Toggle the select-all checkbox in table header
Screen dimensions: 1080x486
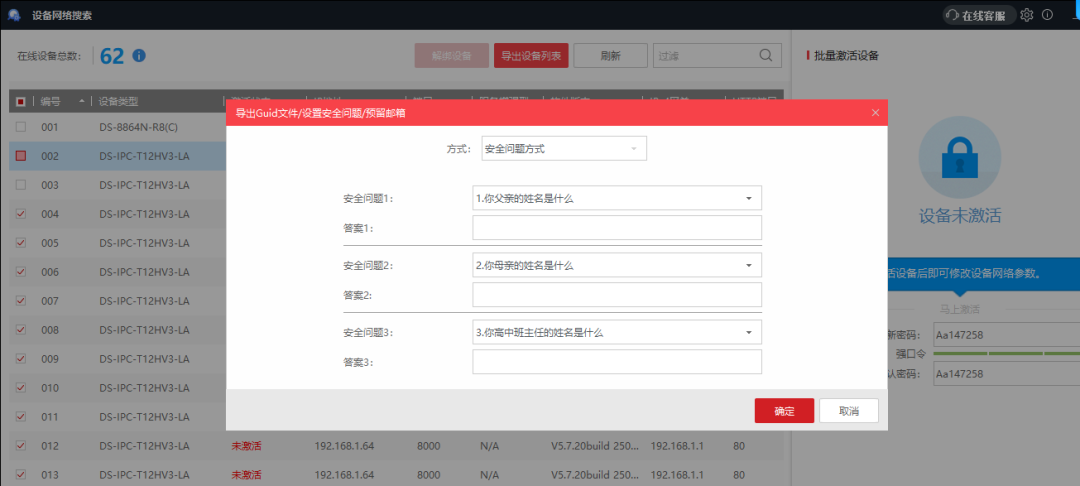[21, 102]
